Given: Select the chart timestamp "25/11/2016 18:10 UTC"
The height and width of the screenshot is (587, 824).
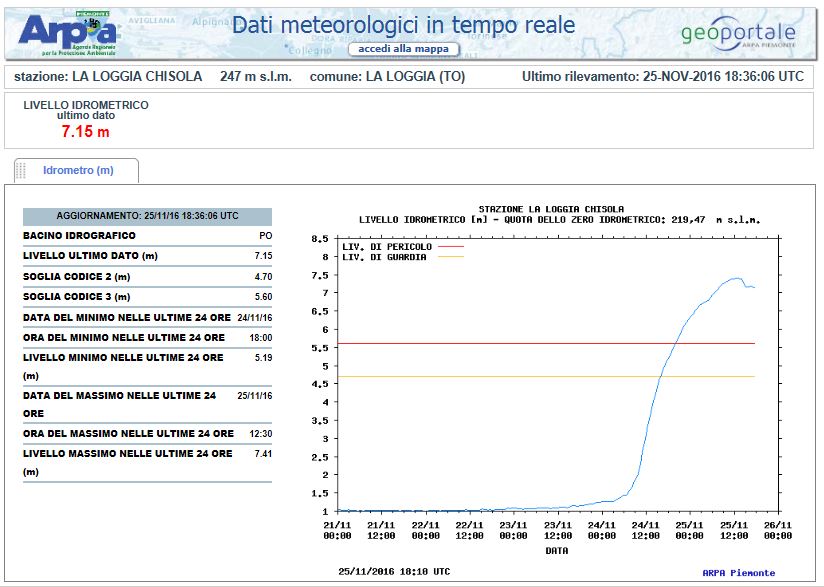Looking at the screenshot, I should (x=394, y=571).
